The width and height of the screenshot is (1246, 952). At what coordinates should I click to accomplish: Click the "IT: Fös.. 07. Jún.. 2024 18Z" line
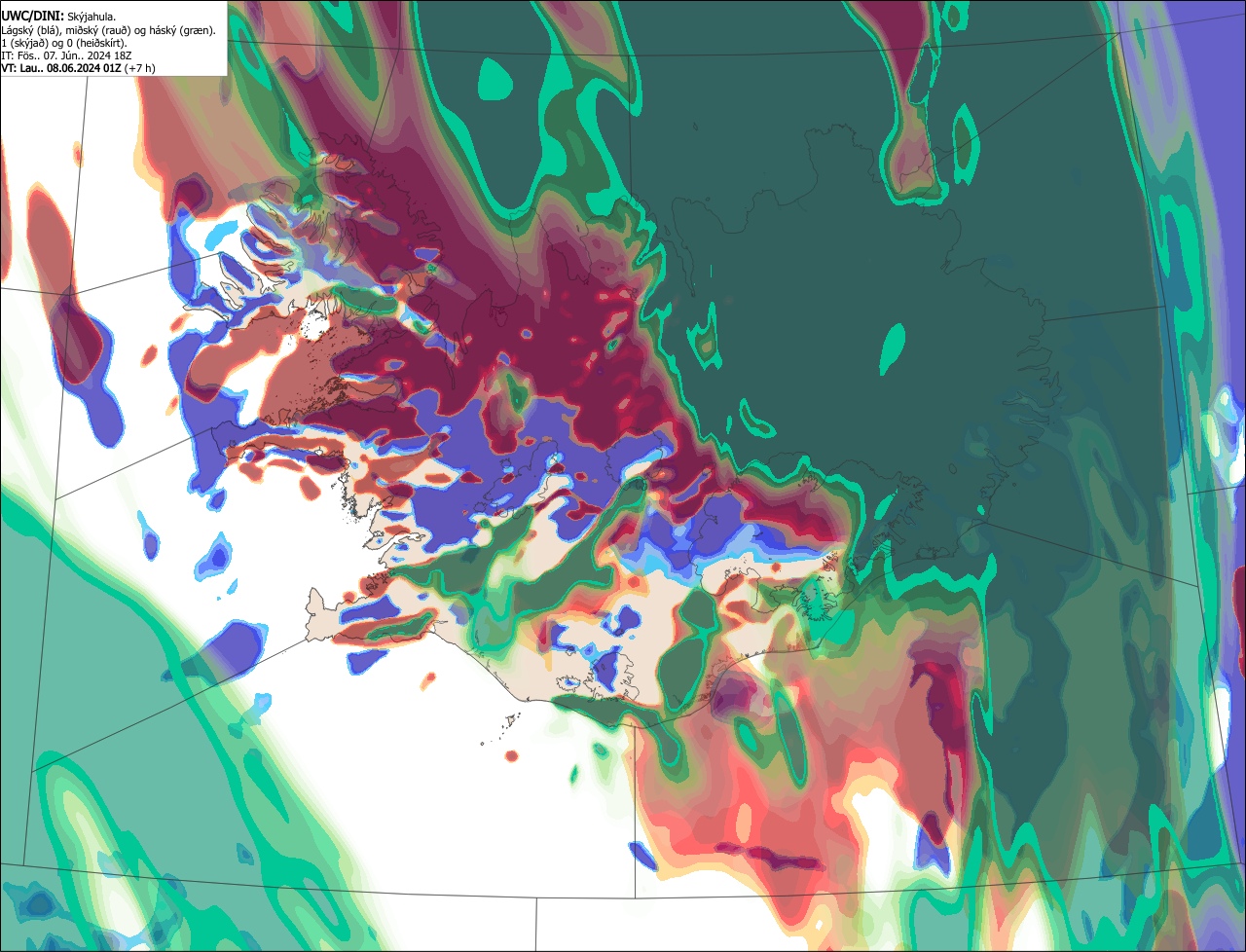[x=64, y=55]
